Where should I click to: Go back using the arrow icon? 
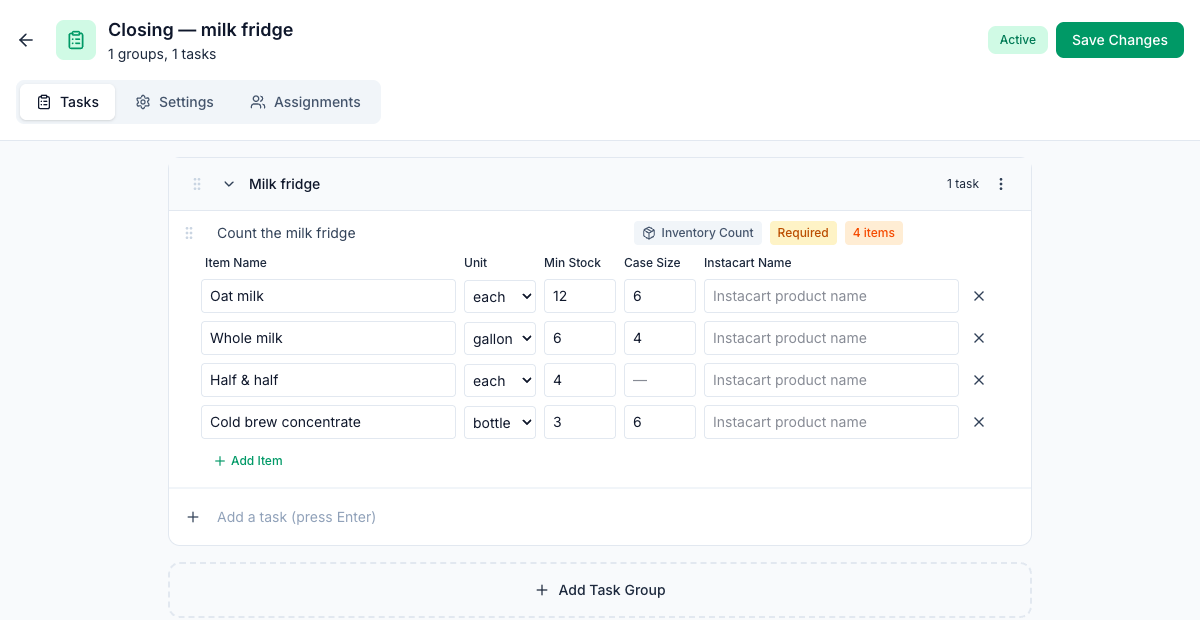tap(26, 40)
